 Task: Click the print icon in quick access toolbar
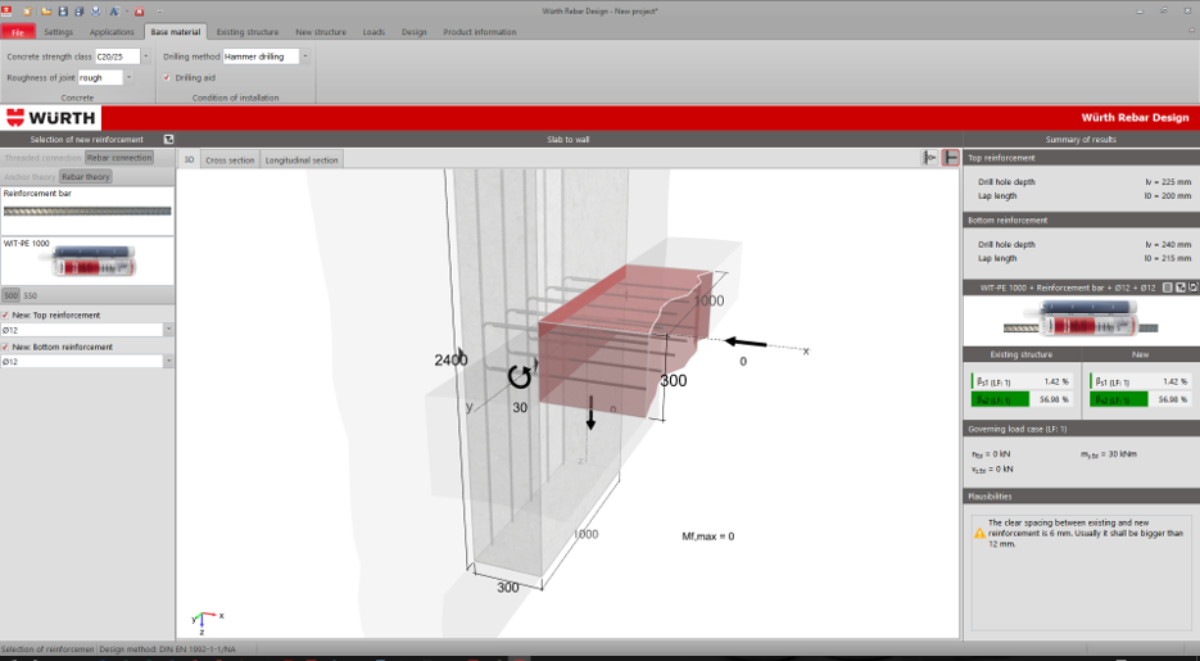click(x=95, y=11)
